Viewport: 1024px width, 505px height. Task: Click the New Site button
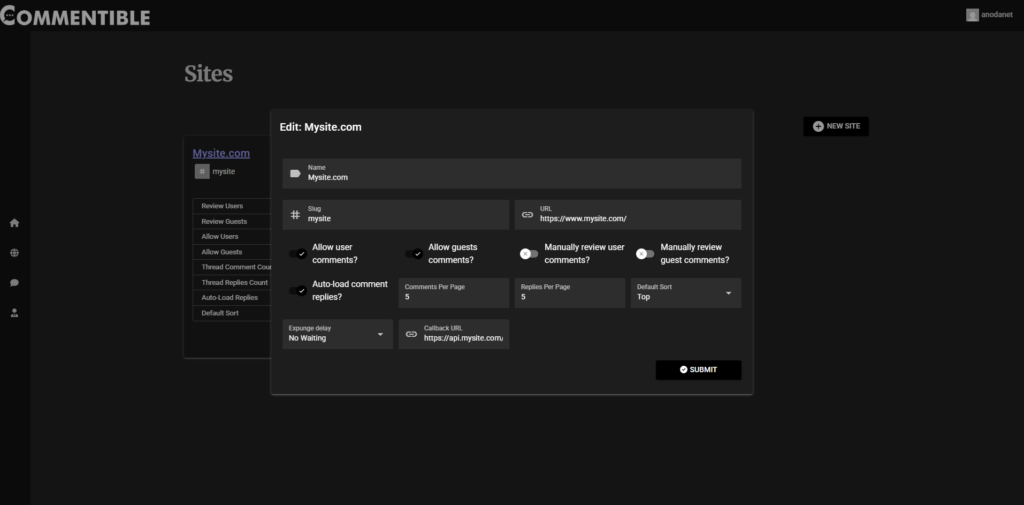836,127
